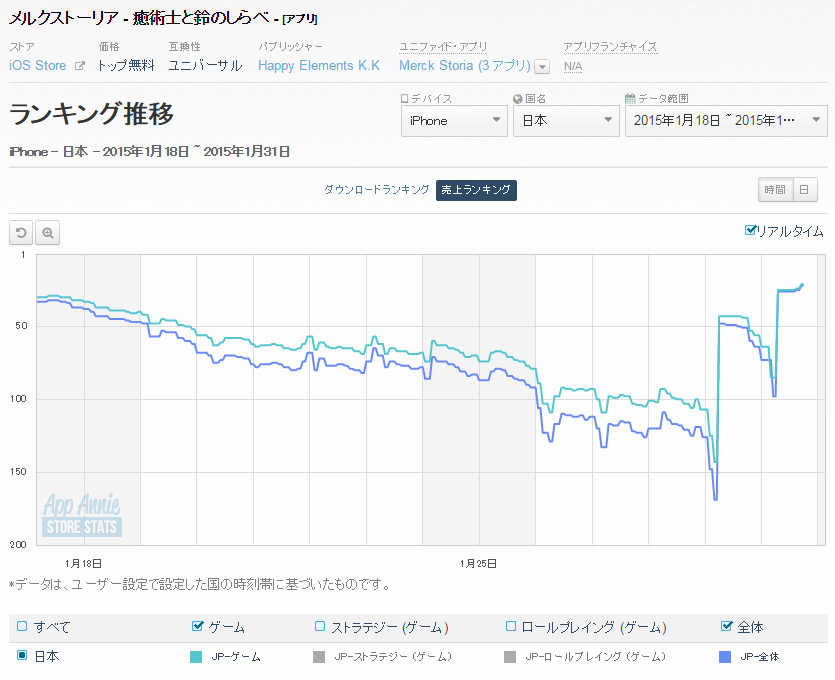The height and width of the screenshot is (680, 835).
Task: Toggle the 日本 country checkbox
Action: click(22, 655)
